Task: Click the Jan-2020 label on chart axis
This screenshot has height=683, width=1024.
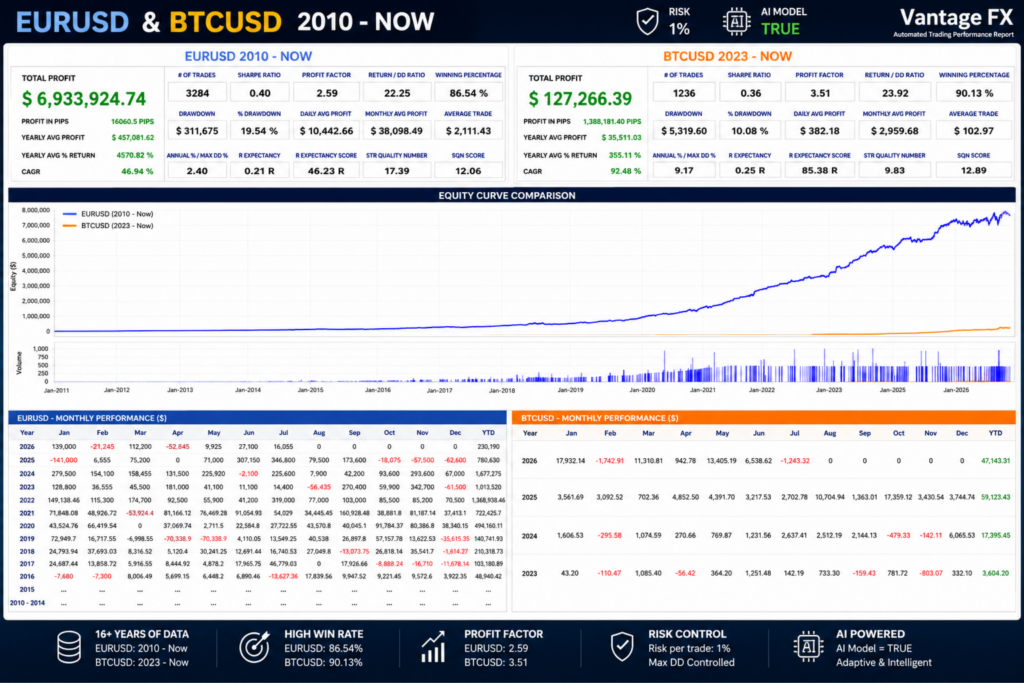Action: coord(642,390)
